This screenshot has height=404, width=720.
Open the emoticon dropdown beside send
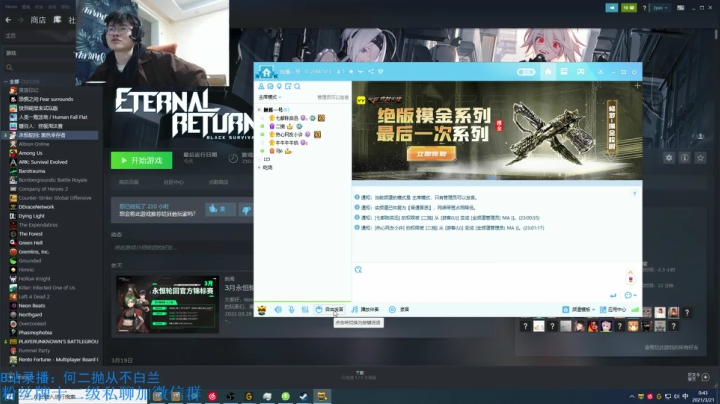630,295
